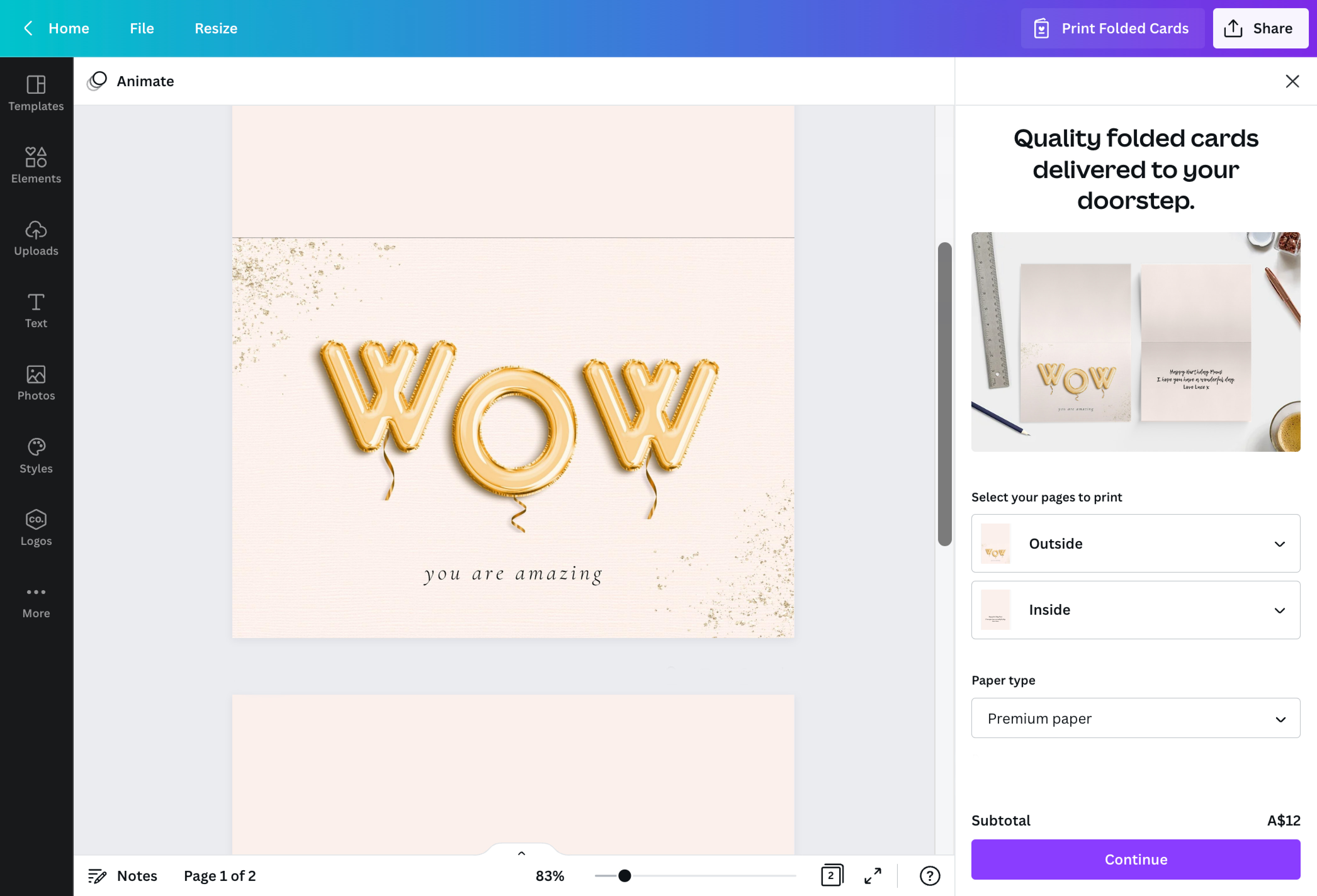Open the File menu
This screenshot has width=1317, height=896.
[140, 28]
